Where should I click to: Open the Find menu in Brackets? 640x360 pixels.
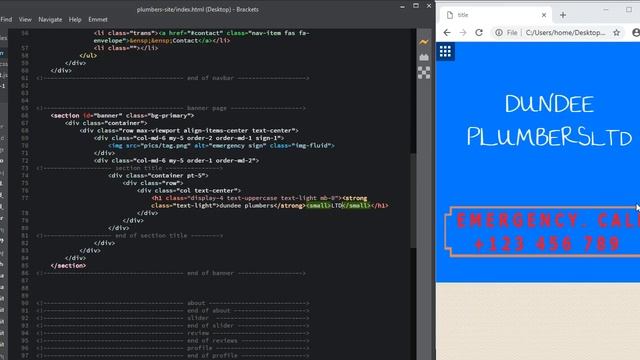pos(6,19)
